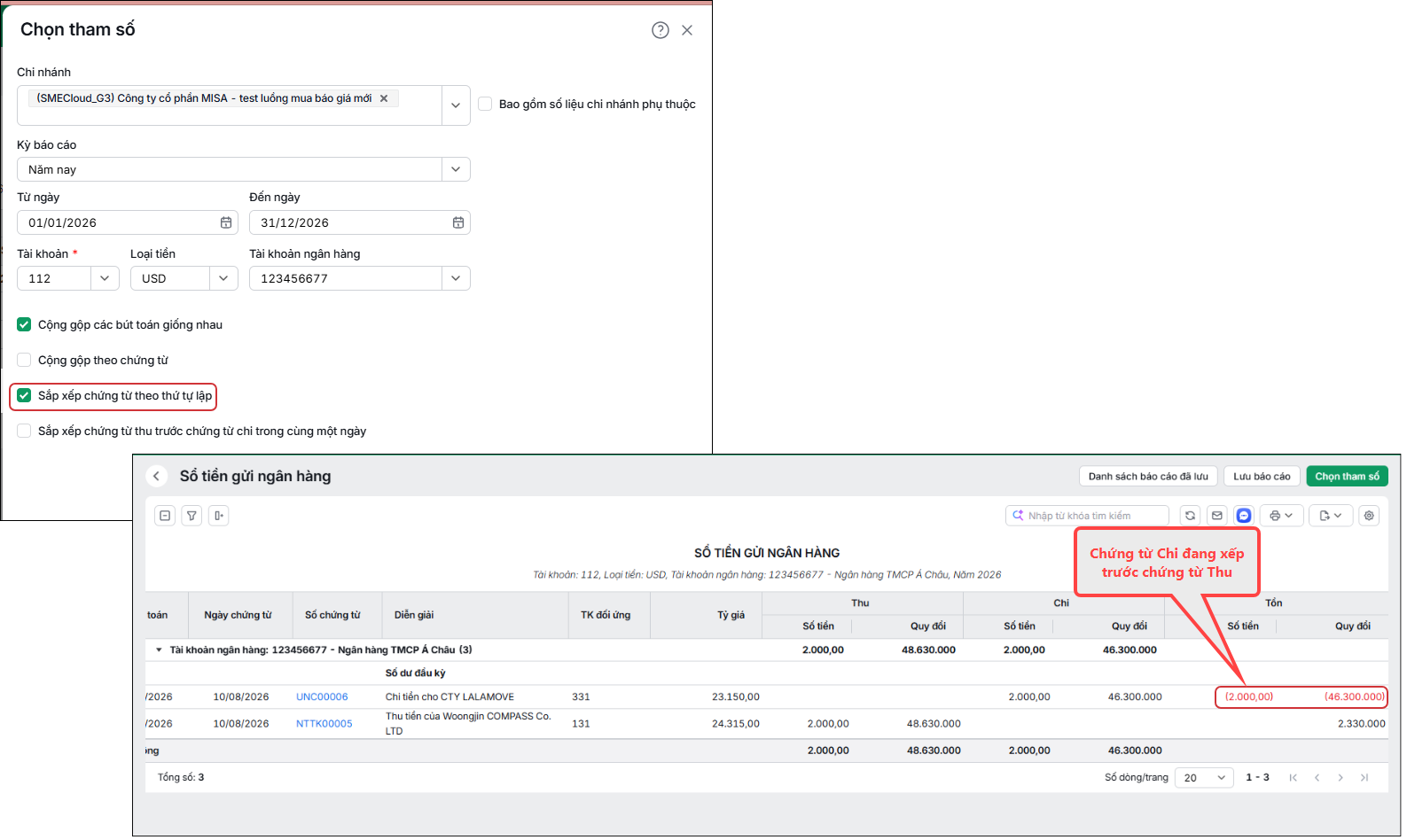The image size is (1407, 840).
Task: Click the keyword search input field
Action: pos(1087,516)
